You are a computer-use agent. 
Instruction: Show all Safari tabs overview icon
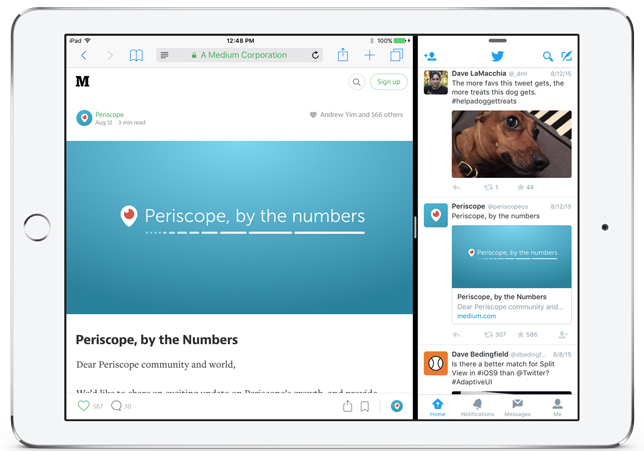point(396,55)
